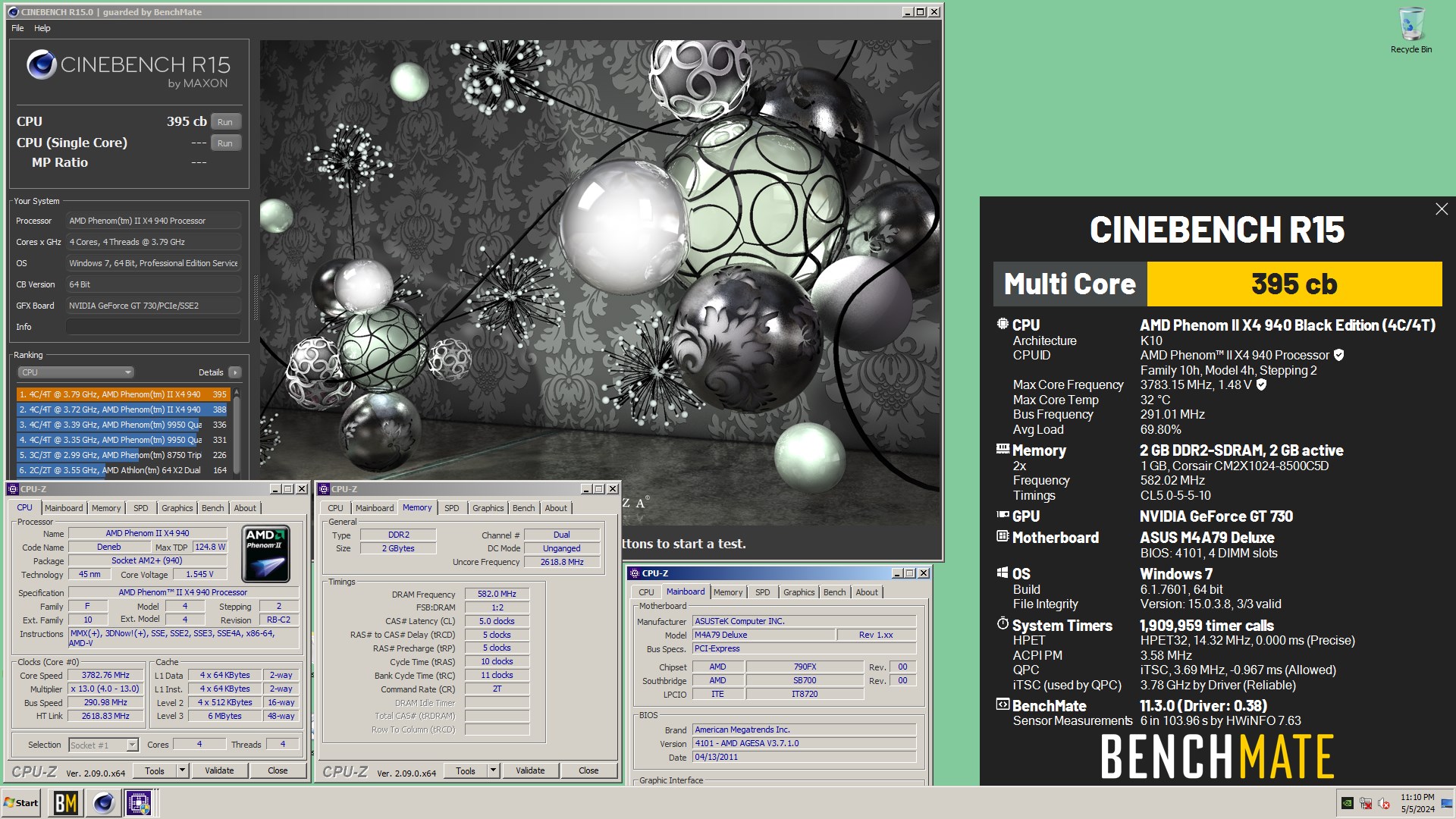Screen dimensions: 1456x819
Task: Click the M4A79 Deluxe model field in CPU-Z
Action: tap(763, 635)
